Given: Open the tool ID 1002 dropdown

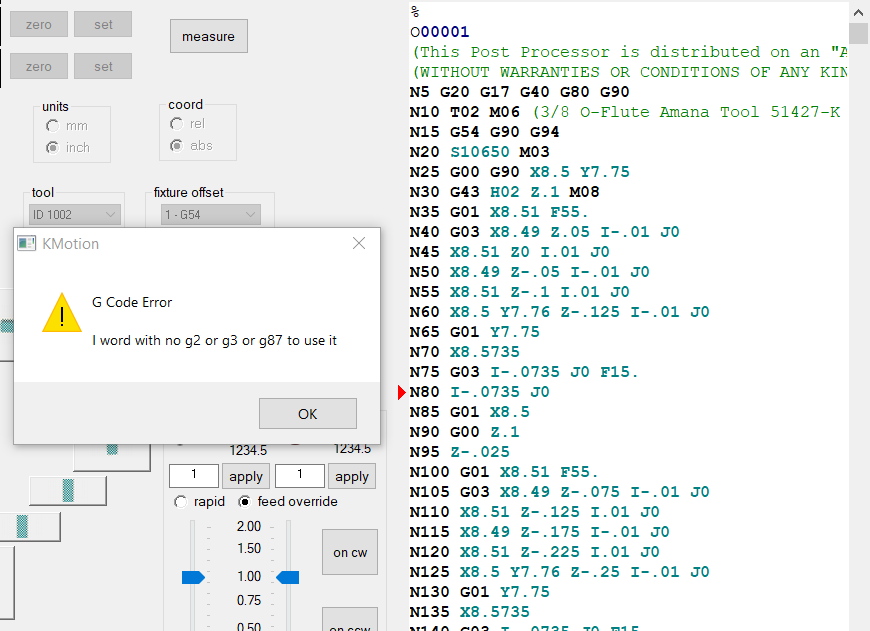Looking at the screenshot, I should [75, 215].
